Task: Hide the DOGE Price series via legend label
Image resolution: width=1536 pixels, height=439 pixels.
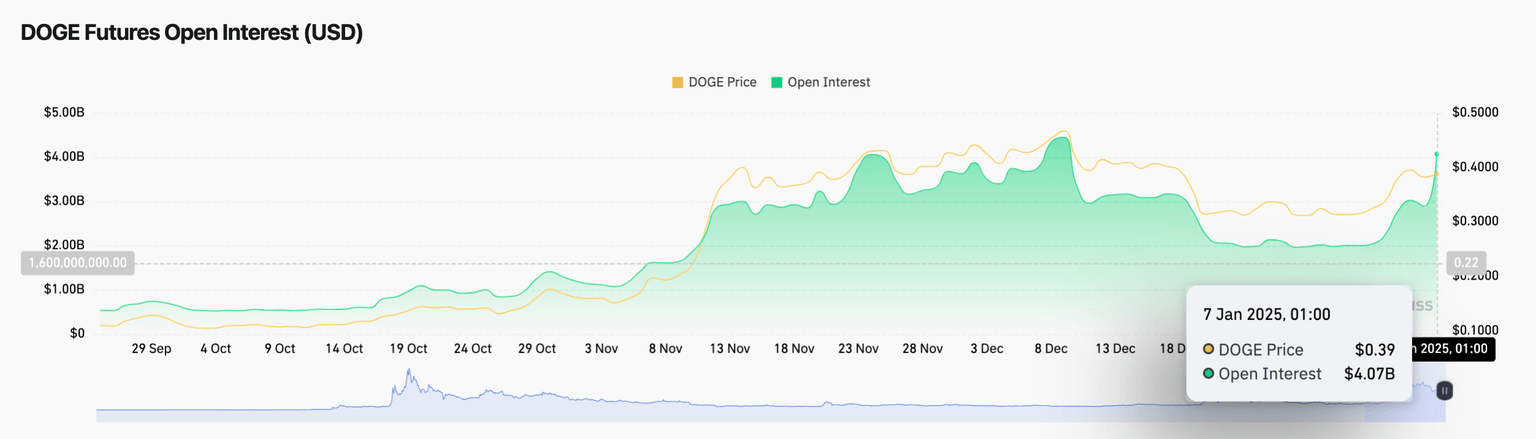Action: [722, 82]
